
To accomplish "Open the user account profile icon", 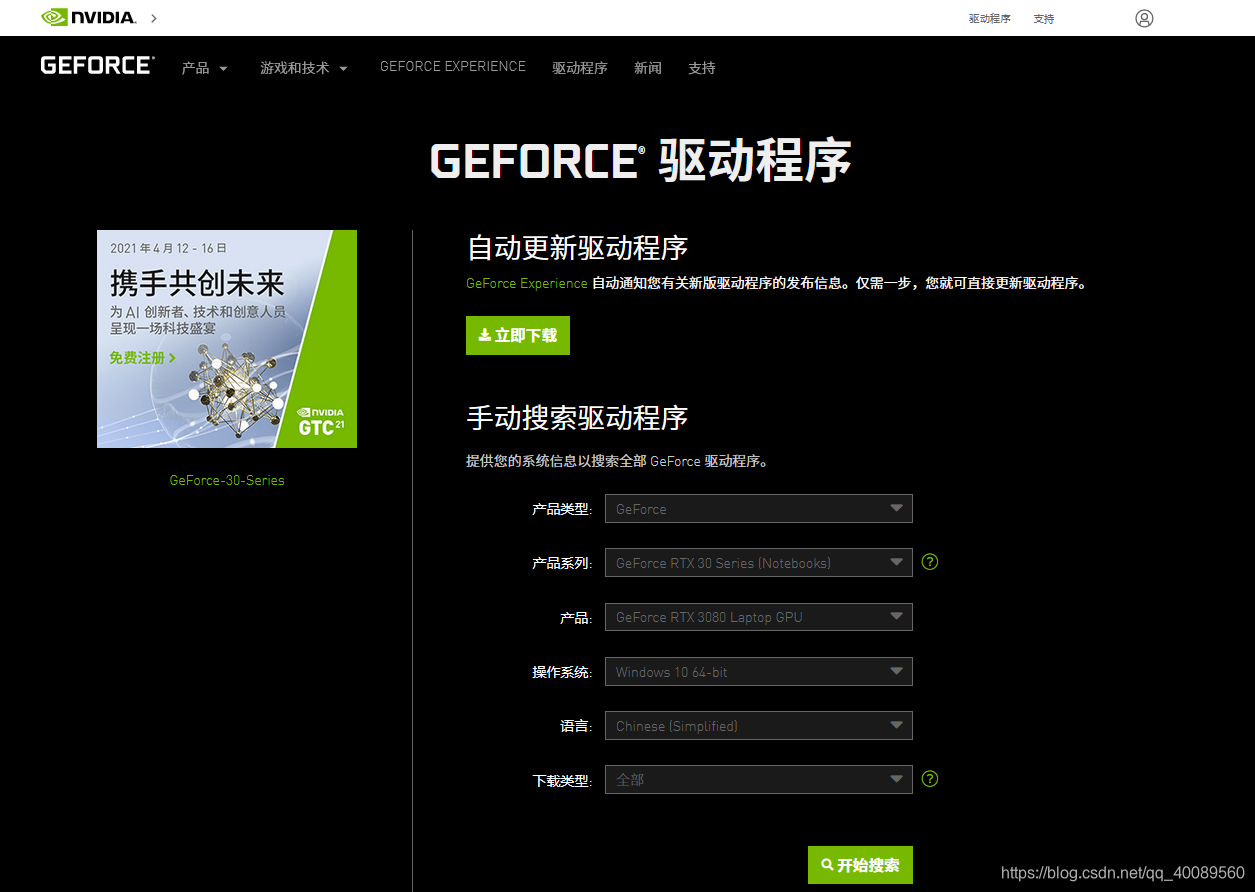I will point(1144,18).
